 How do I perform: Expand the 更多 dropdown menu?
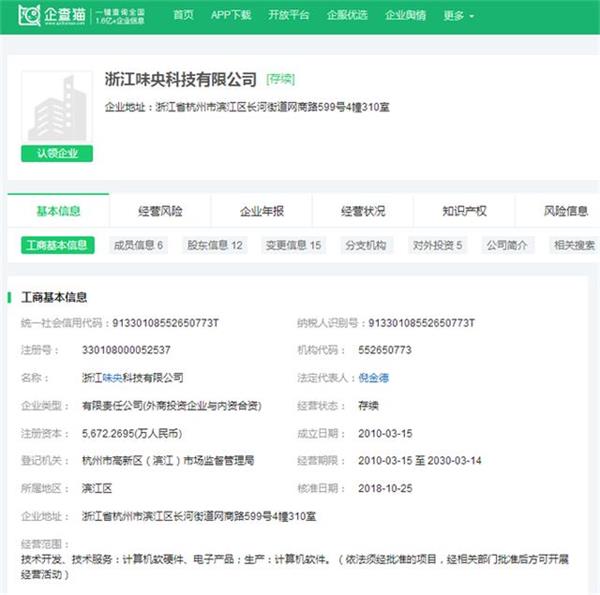tap(458, 16)
